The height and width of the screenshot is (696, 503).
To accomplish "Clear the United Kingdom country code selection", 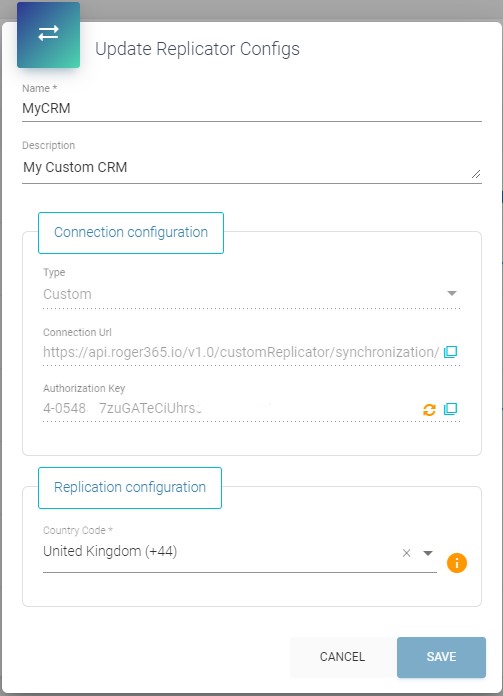I will (x=406, y=553).
